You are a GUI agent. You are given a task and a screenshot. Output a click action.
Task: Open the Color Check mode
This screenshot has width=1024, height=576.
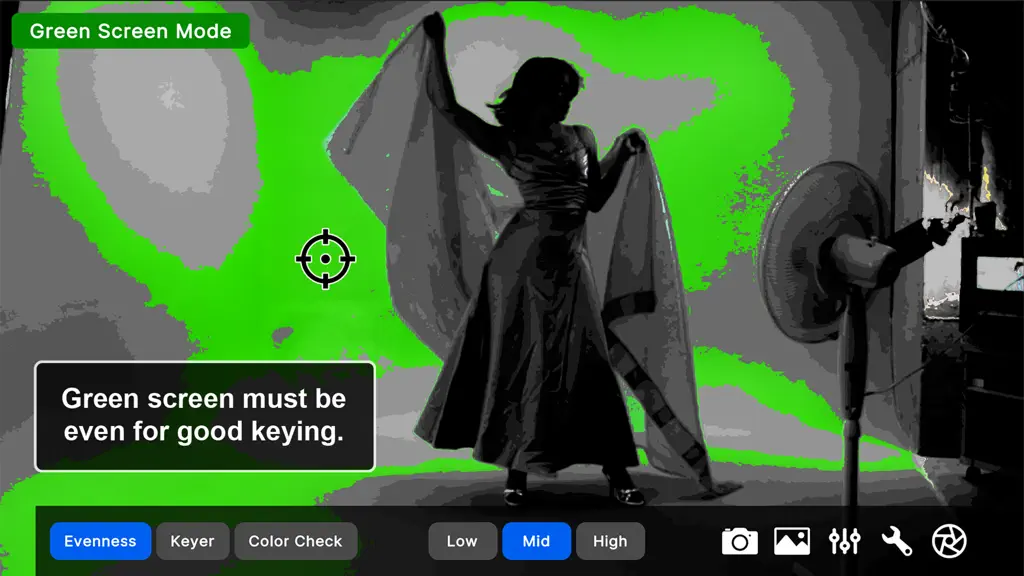tap(295, 541)
